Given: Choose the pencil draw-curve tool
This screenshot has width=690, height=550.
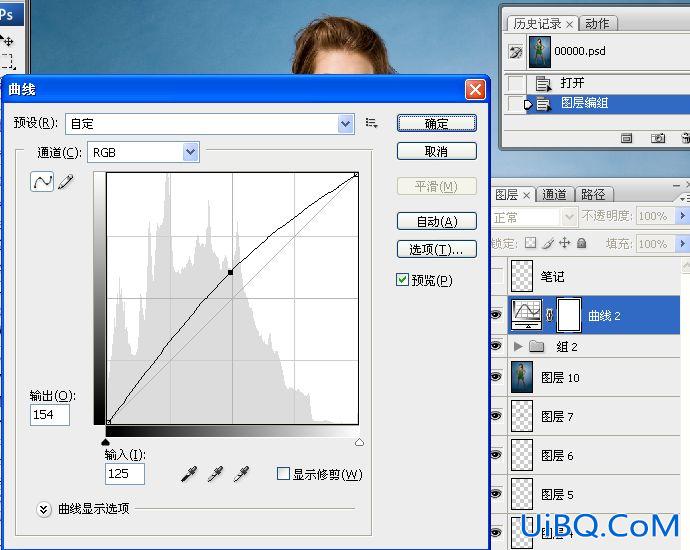Looking at the screenshot, I should click(x=66, y=181).
